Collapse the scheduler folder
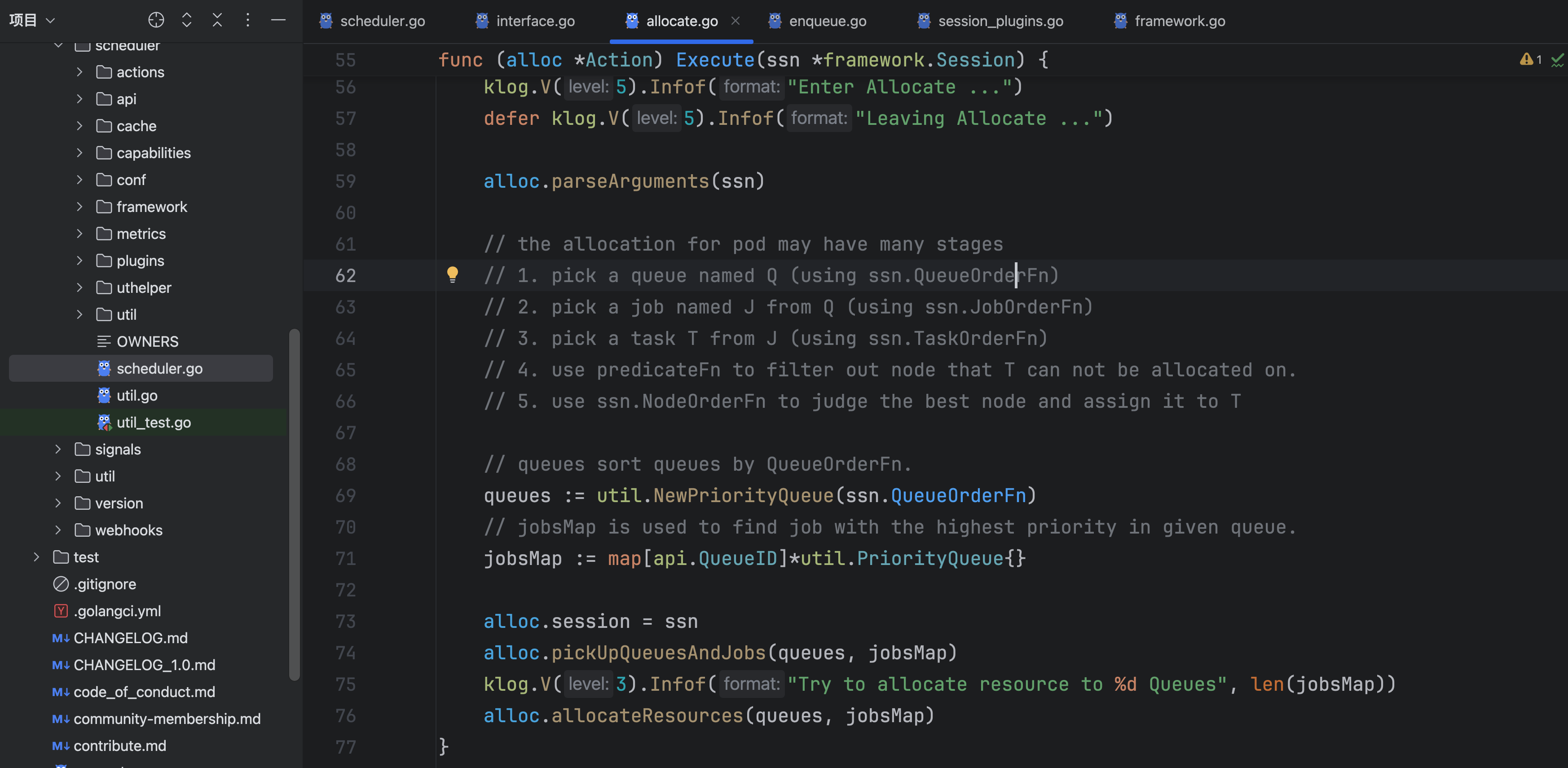 pyautogui.click(x=58, y=45)
